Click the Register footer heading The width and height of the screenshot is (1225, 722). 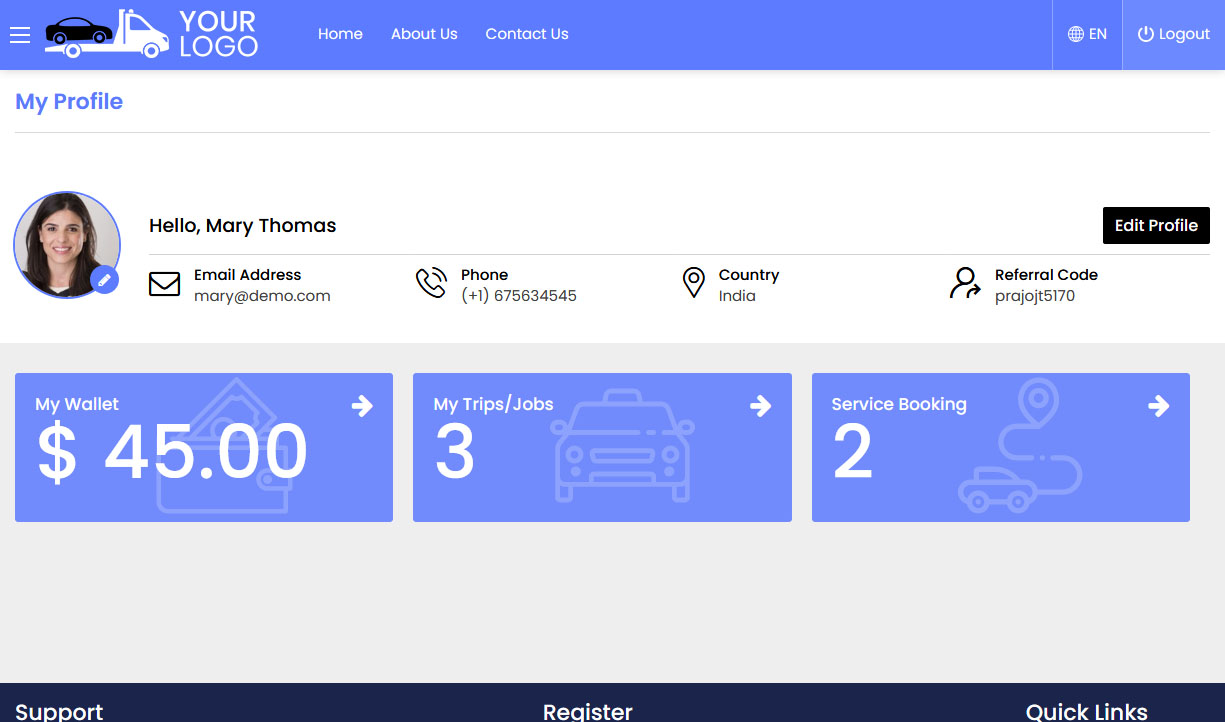(588, 711)
